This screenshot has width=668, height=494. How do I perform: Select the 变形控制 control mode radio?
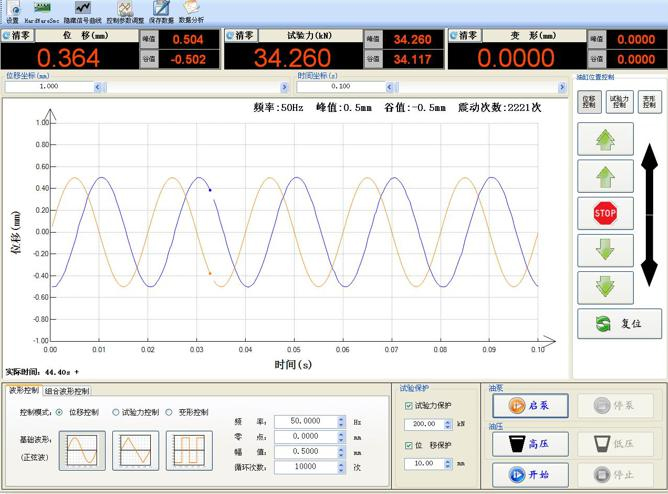pyautogui.click(x=169, y=412)
